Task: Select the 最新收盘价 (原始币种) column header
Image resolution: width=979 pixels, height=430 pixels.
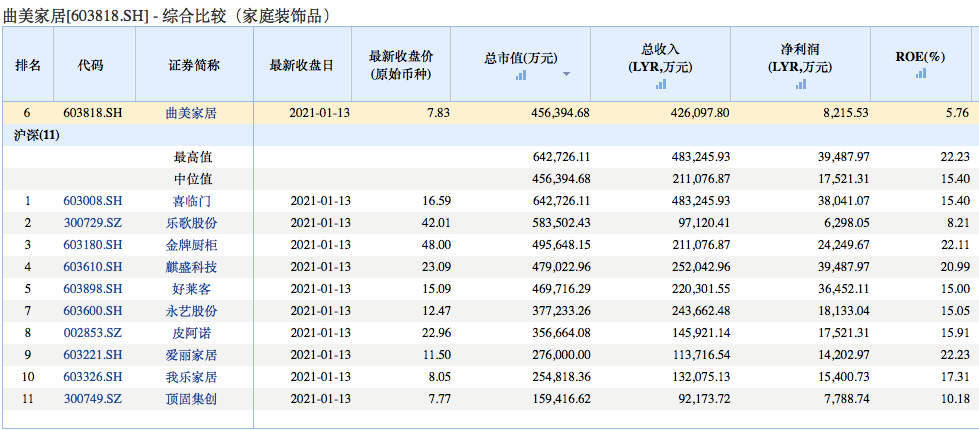Action: (x=401, y=64)
